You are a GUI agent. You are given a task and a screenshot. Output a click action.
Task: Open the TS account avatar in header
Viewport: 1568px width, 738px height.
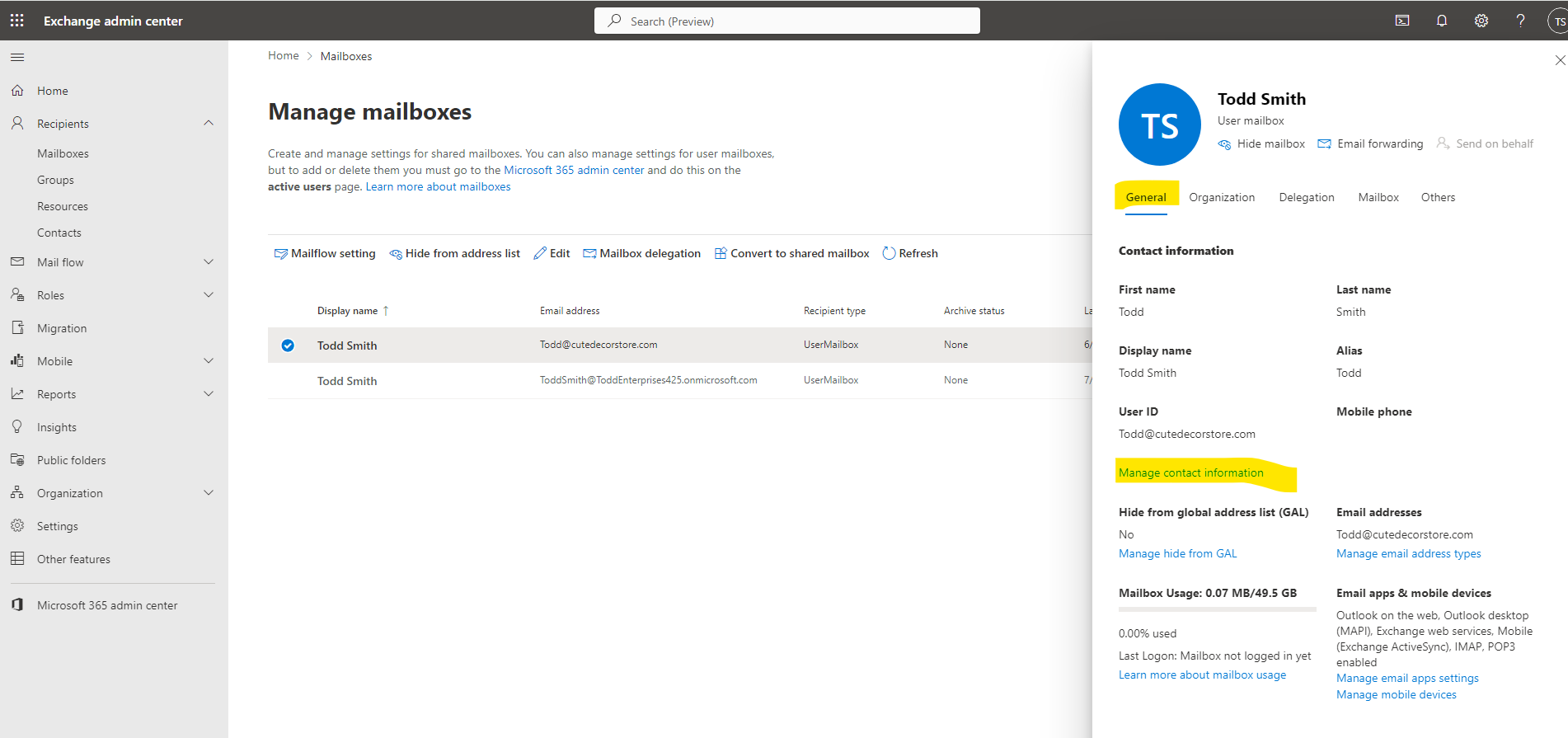(x=1558, y=21)
